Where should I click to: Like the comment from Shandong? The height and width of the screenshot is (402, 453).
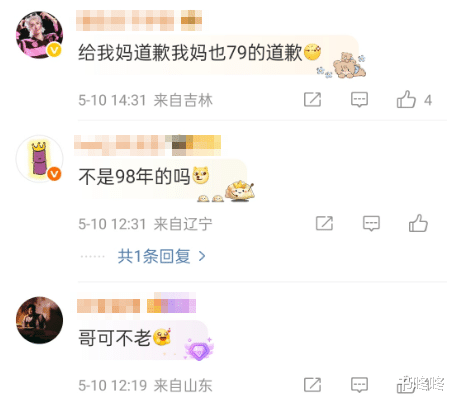click(406, 385)
